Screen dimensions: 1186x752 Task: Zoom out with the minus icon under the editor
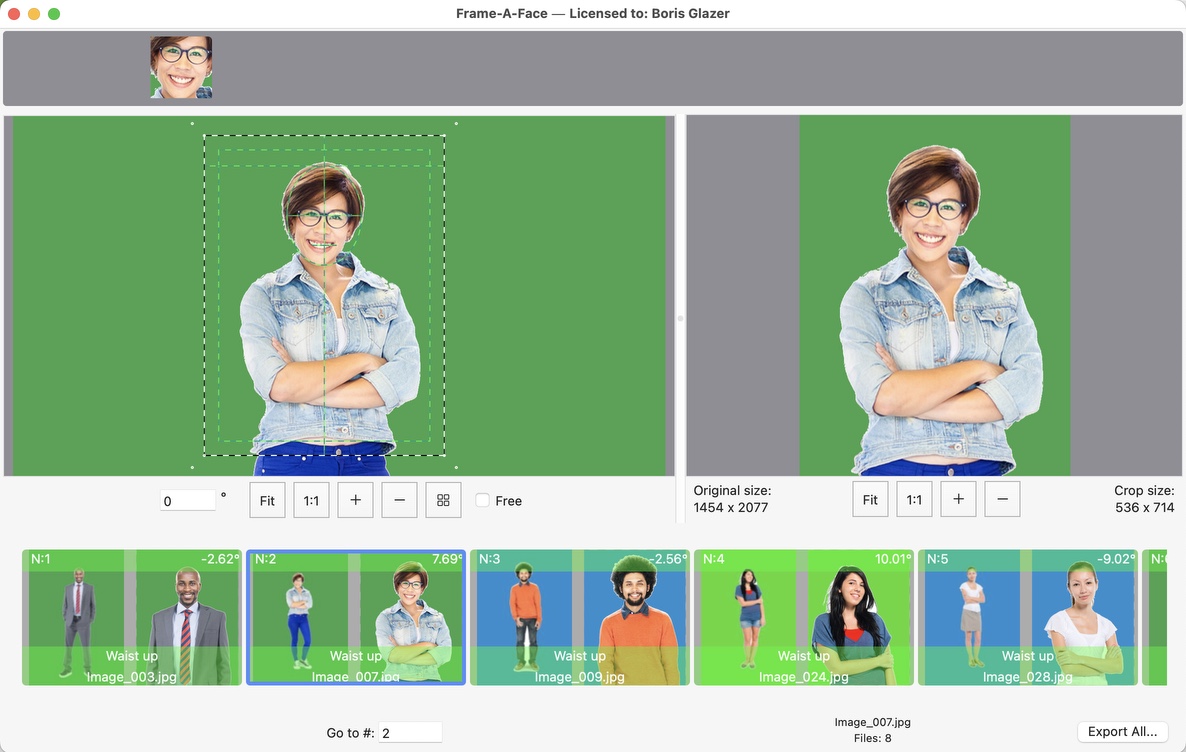[399, 500]
